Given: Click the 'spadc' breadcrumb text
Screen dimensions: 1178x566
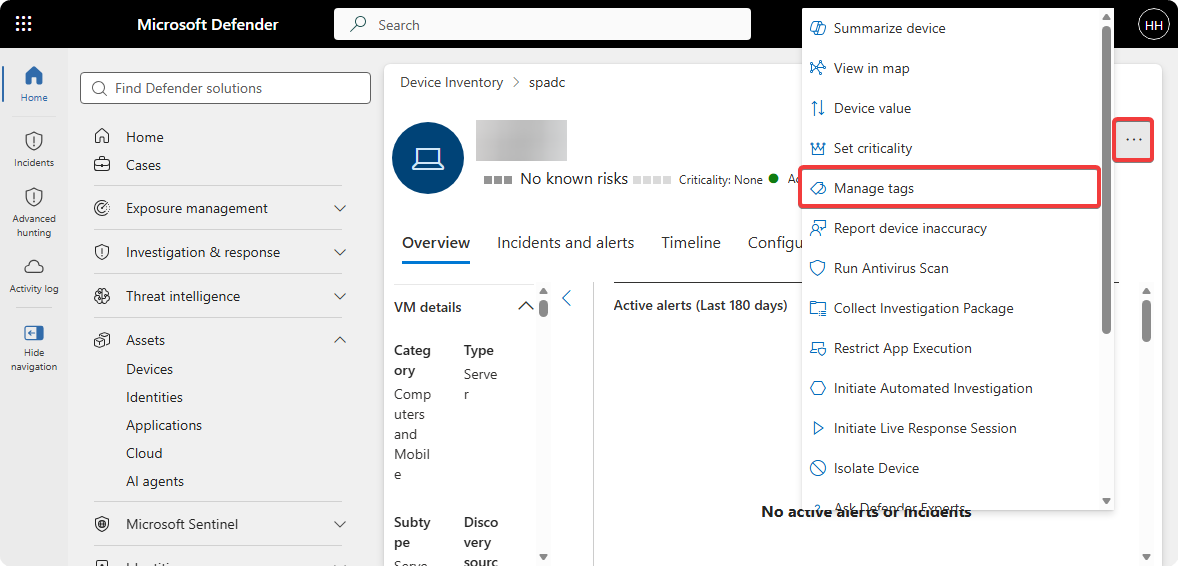Looking at the screenshot, I should (x=547, y=83).
